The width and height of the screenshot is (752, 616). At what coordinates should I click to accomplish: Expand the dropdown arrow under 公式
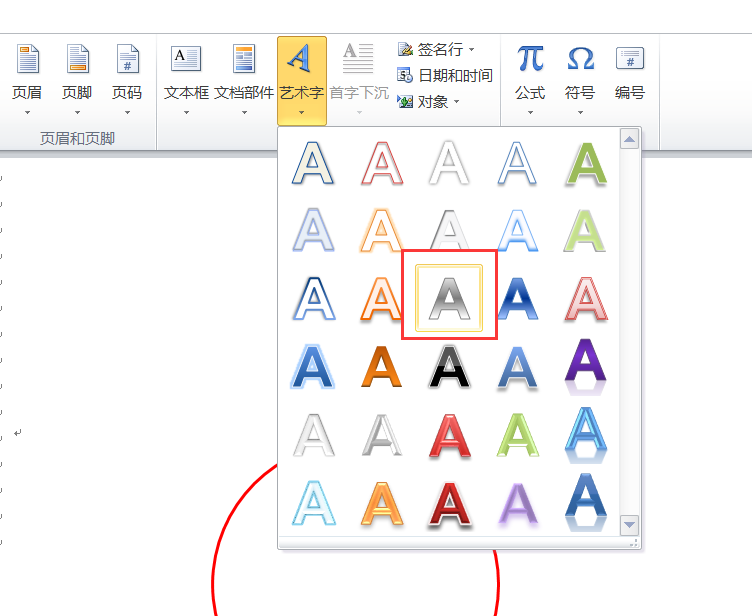(x=530, y=112)
